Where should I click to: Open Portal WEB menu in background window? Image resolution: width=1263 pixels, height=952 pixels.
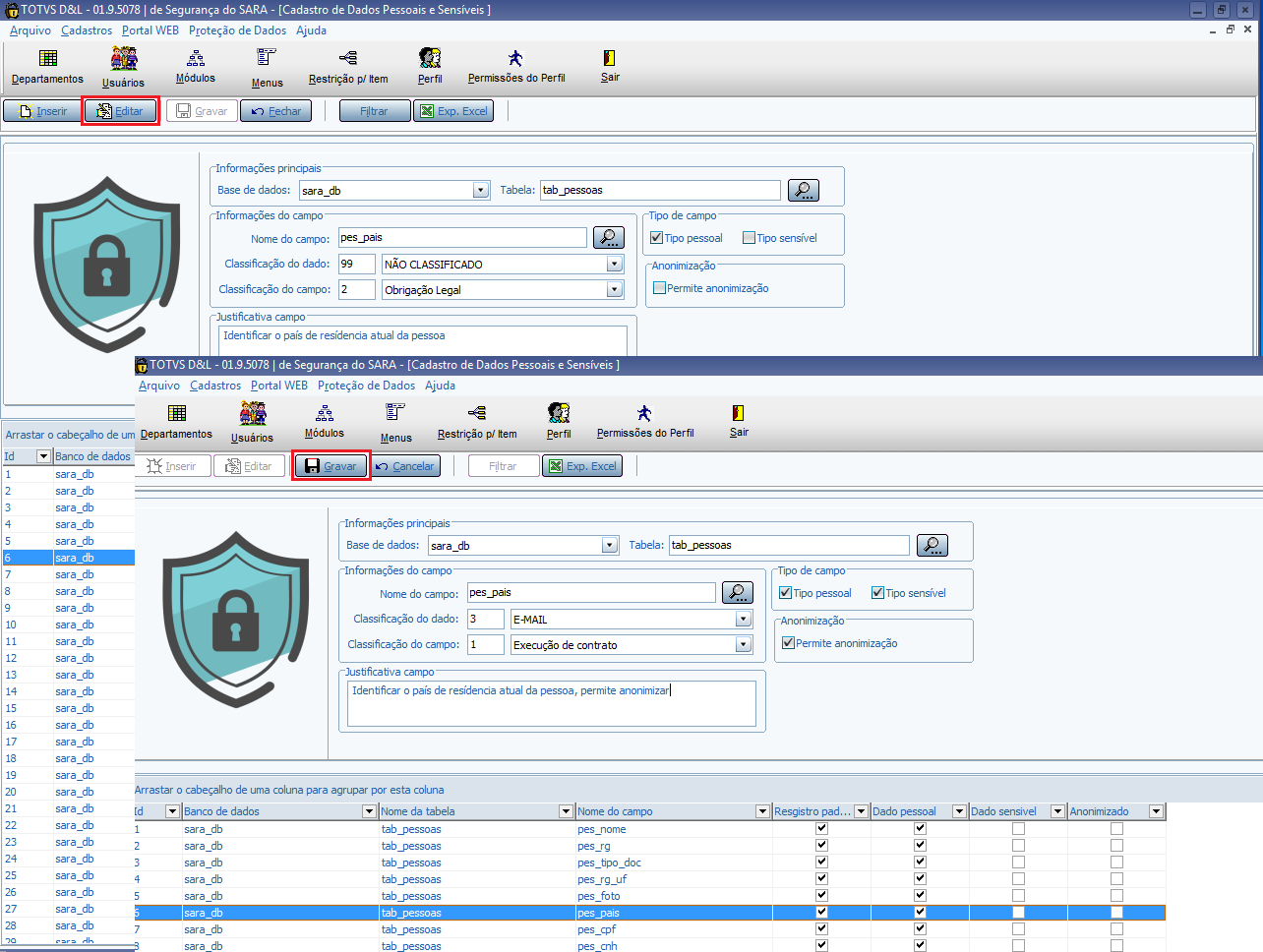coord(150,30)
